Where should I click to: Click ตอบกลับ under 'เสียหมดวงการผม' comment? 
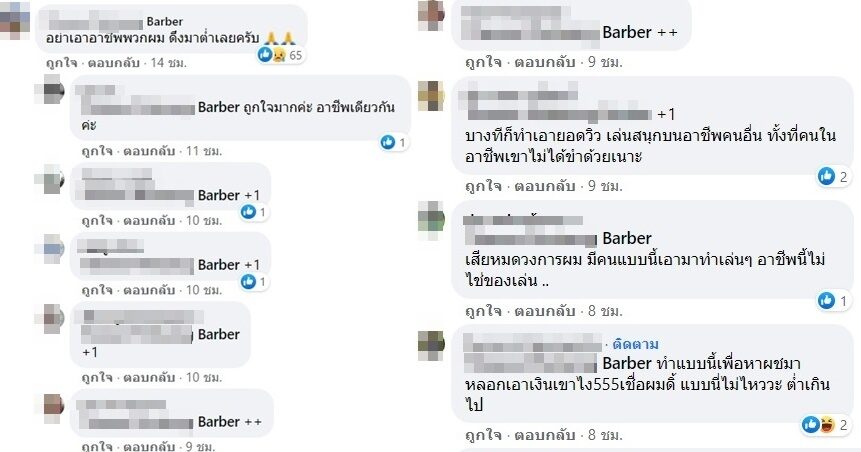[x=545, y=311]
